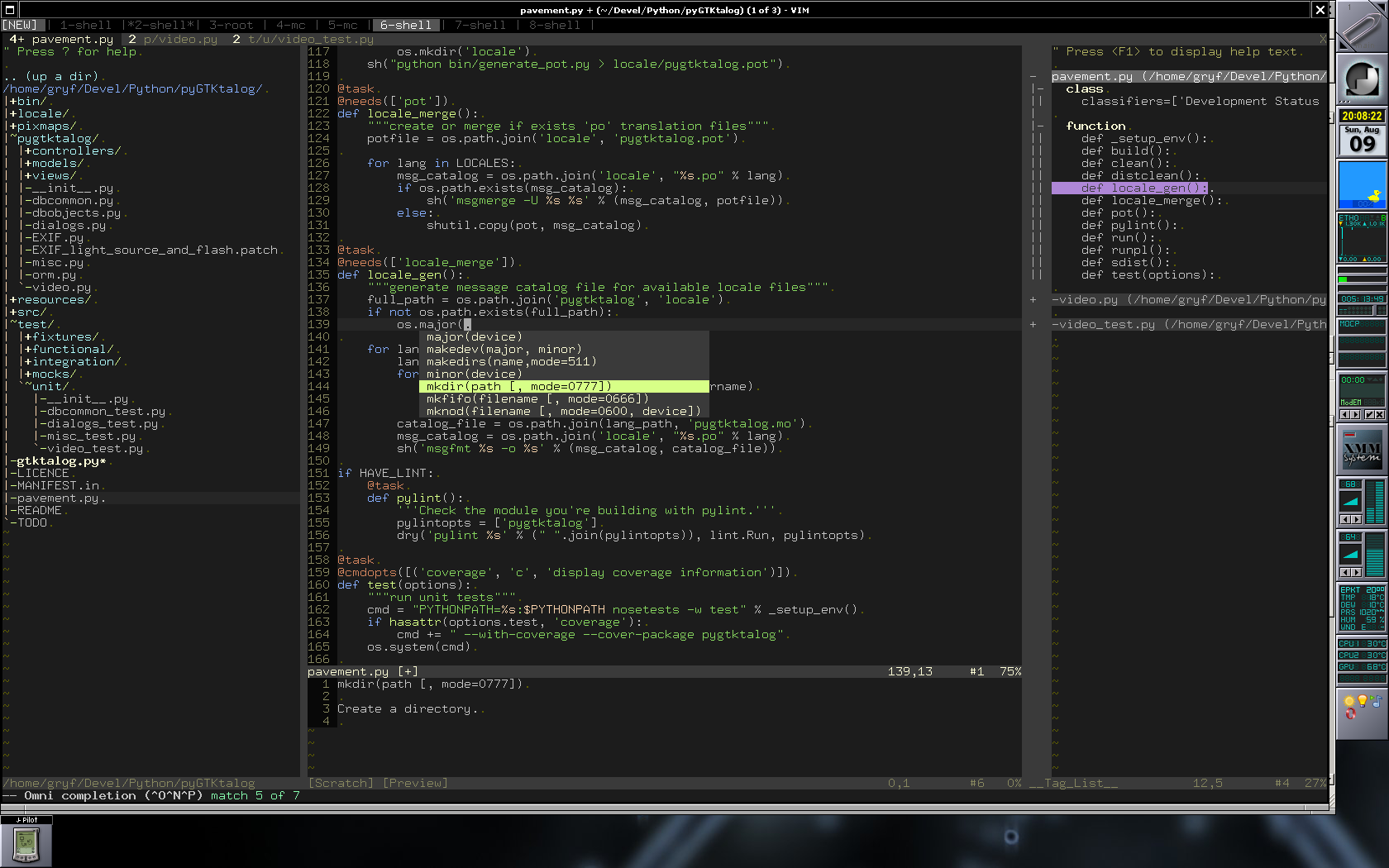Click the EPKT weather report applet

coord(1362,608)
